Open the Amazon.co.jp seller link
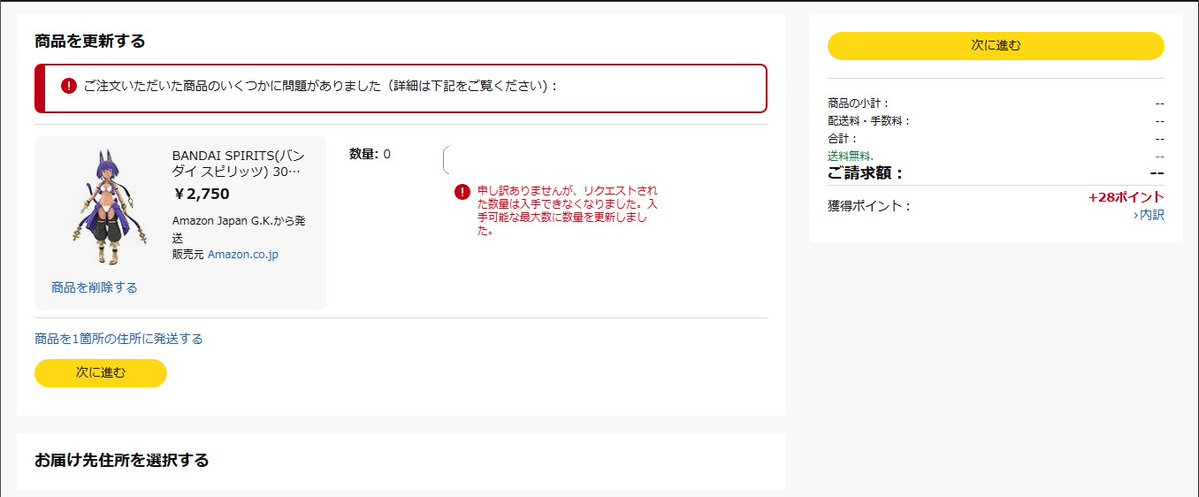1199x497 pixels. point(242,254)
